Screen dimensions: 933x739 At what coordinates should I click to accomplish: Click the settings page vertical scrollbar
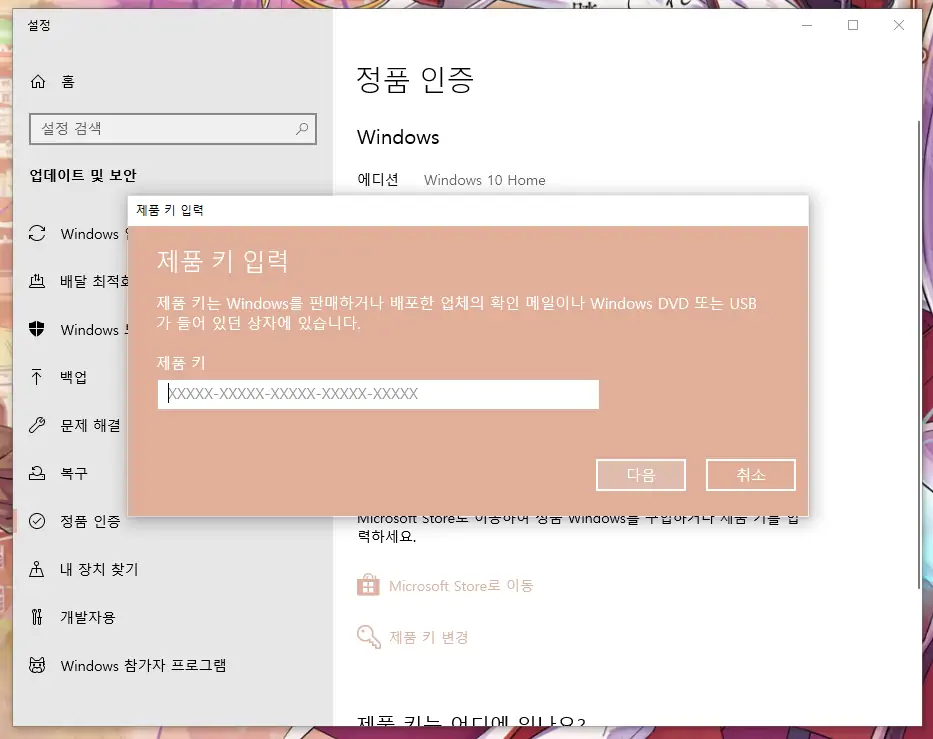pyautogui.click(x=919, y=355)
